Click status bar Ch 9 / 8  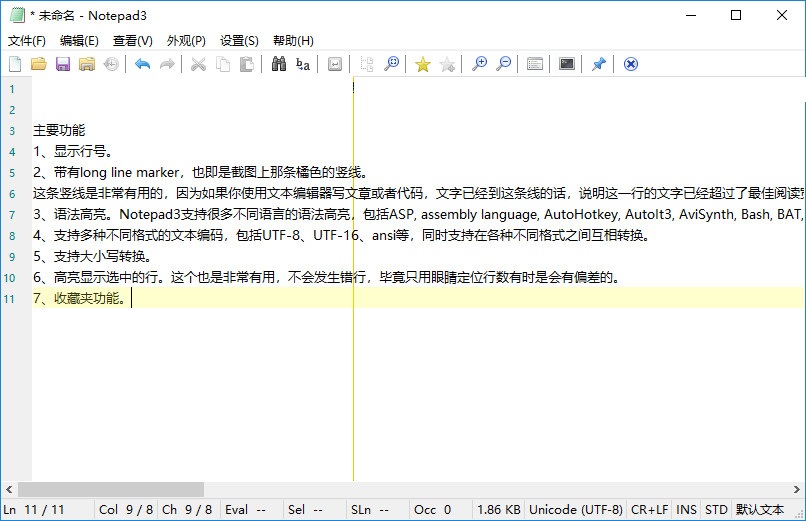[187, 510]
